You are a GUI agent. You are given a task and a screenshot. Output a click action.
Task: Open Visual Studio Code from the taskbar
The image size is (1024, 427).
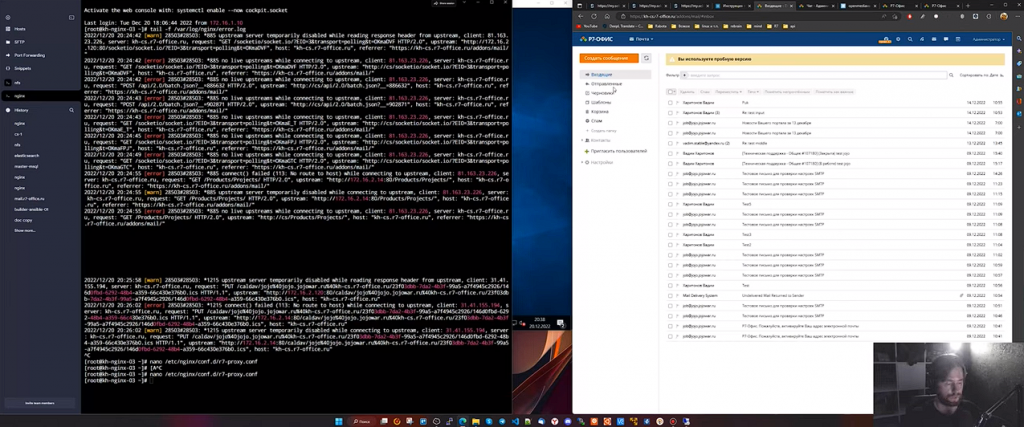tap(516, 422)
